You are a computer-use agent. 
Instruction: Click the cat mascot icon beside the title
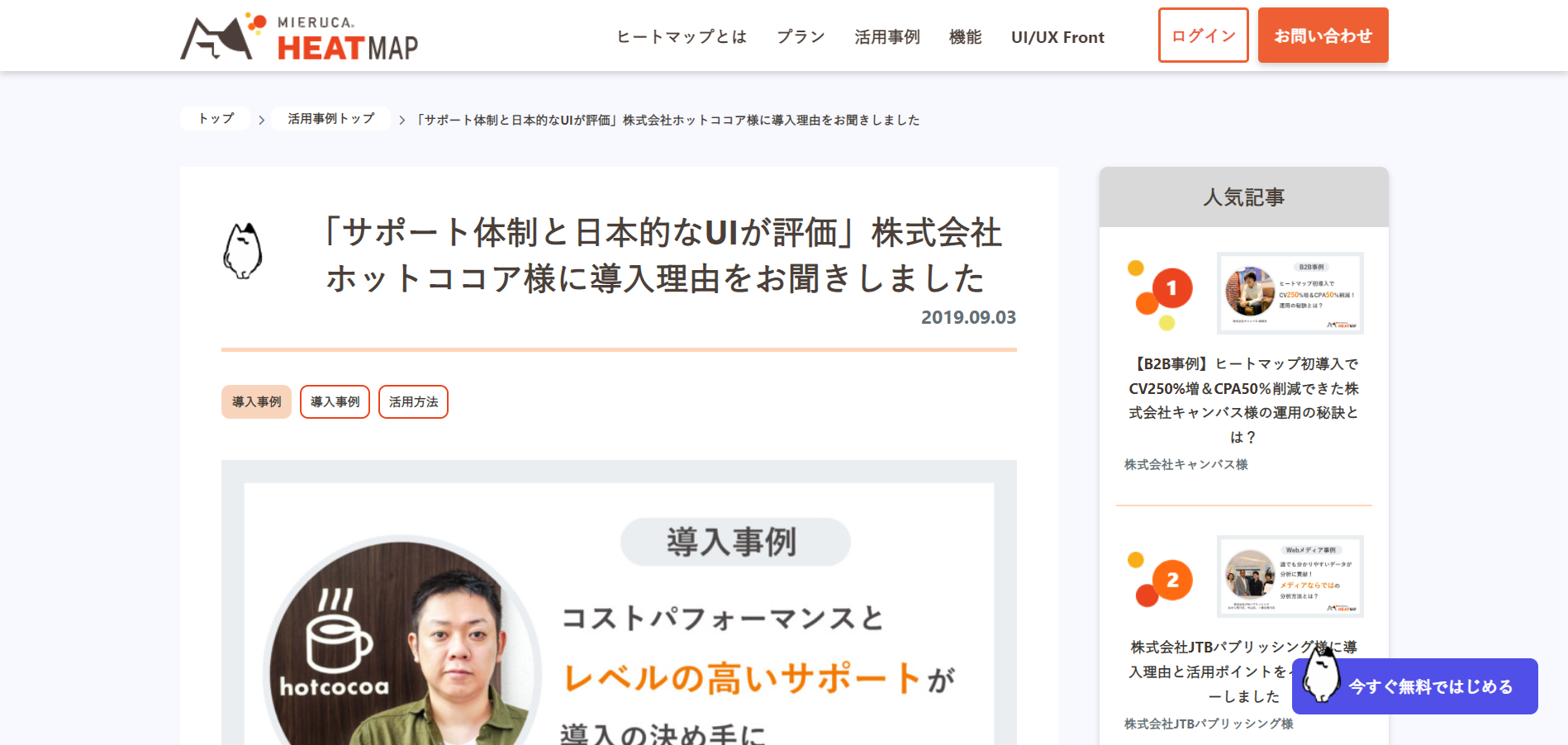(242, 251)
